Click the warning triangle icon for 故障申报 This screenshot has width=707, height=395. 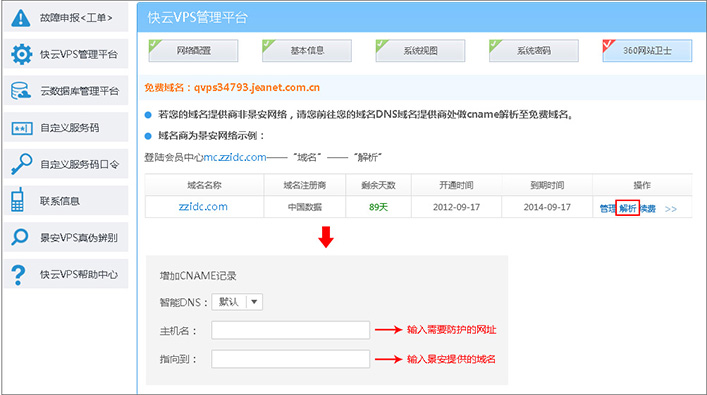point(21,18)
